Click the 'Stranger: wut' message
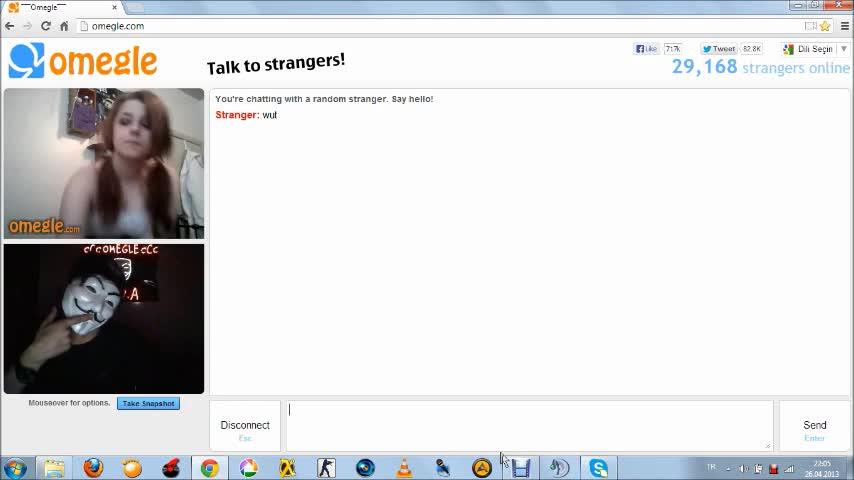 tap(246, 115)
